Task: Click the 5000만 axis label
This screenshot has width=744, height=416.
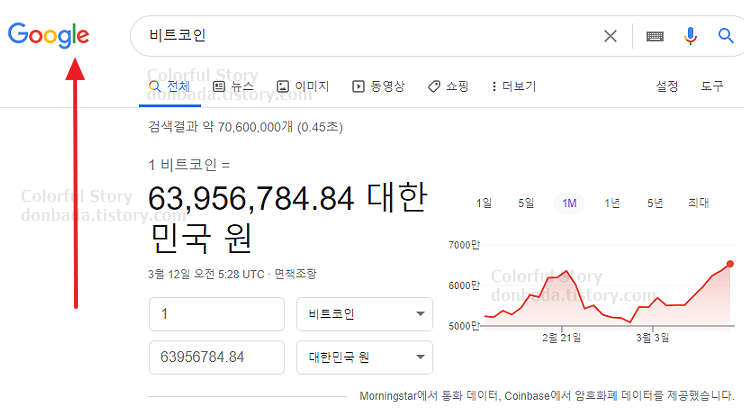Action: coord(464,326)
